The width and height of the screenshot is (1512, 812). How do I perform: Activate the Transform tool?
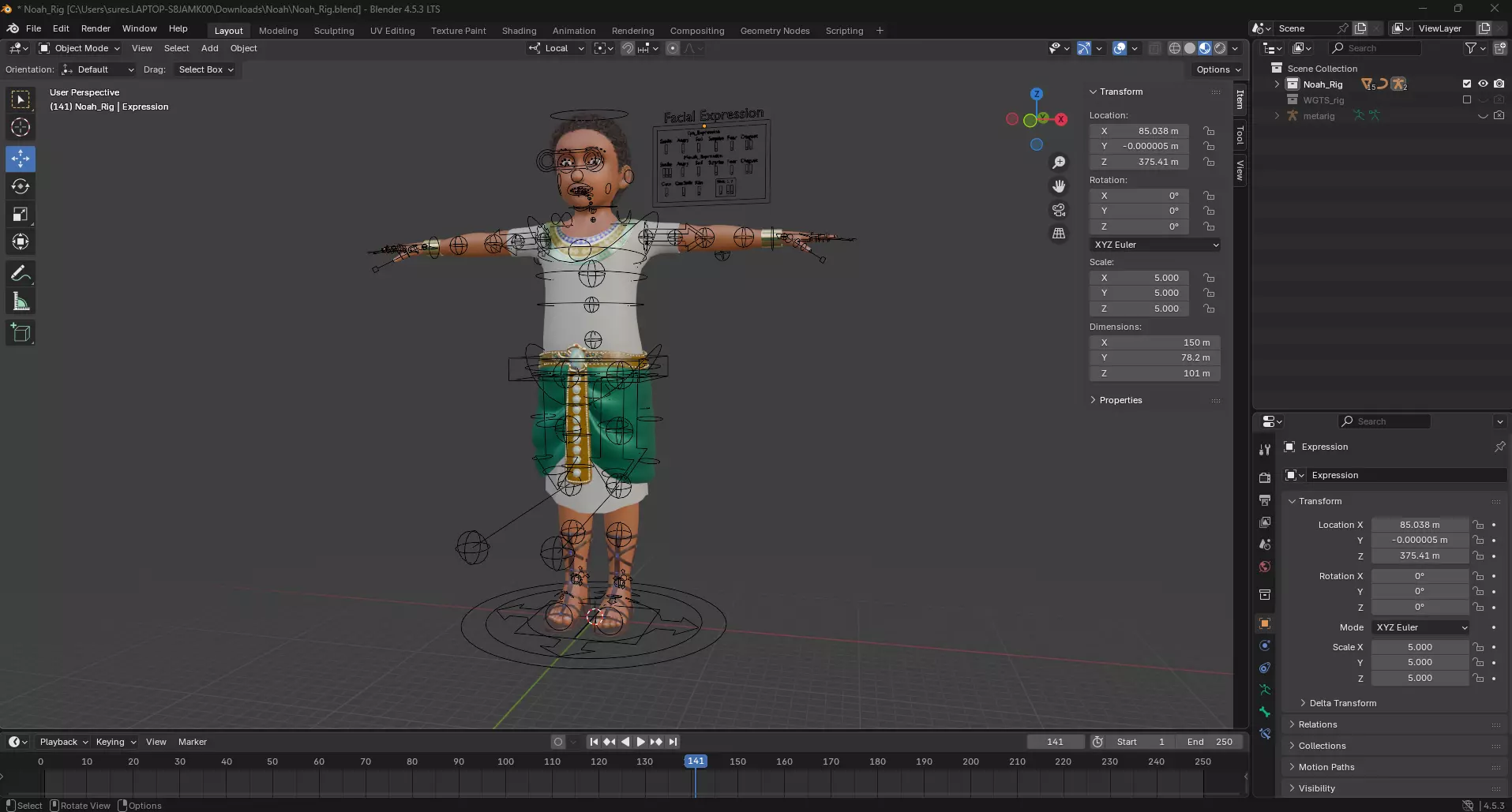(21, 241)
